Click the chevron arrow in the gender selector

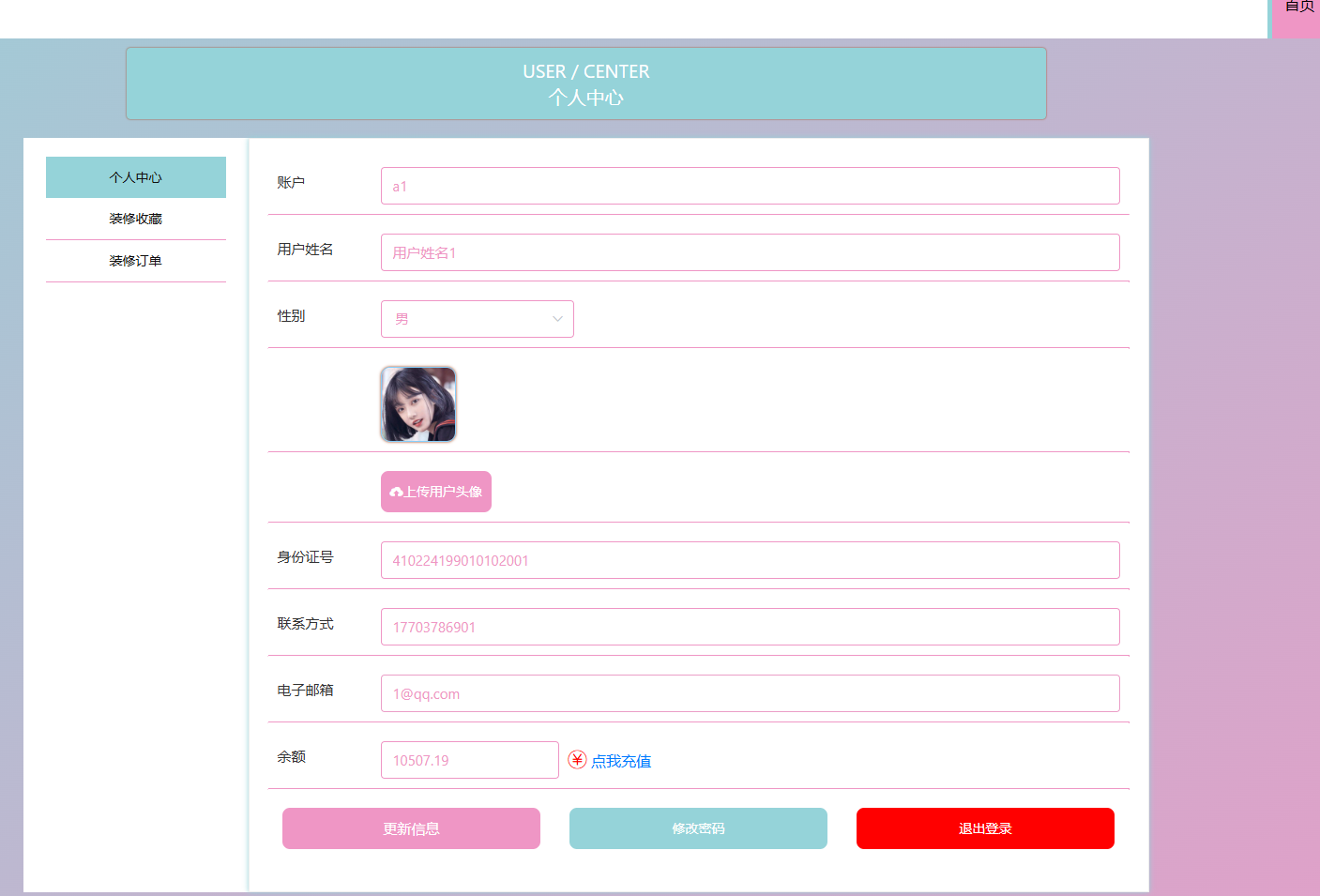[x=557, y=319]
